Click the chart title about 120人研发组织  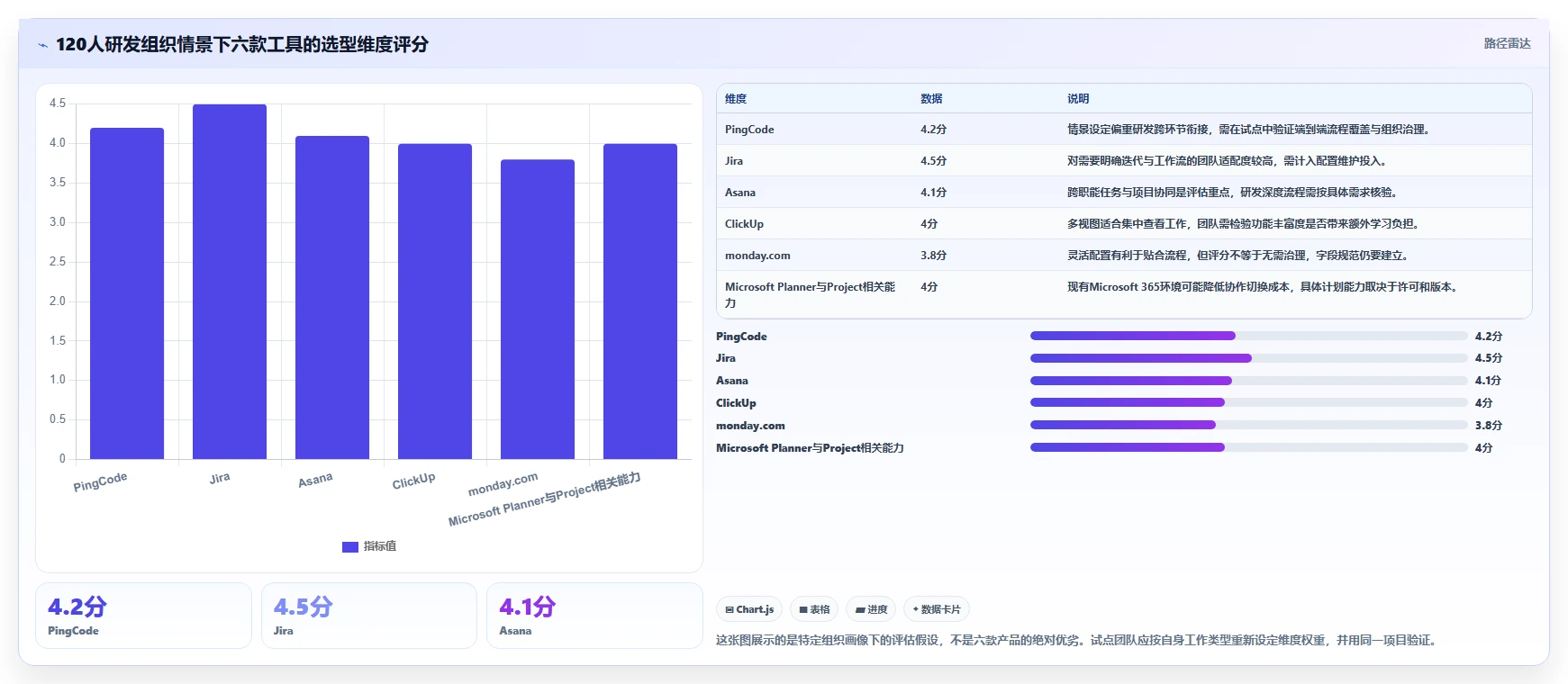tap(242, 44)
